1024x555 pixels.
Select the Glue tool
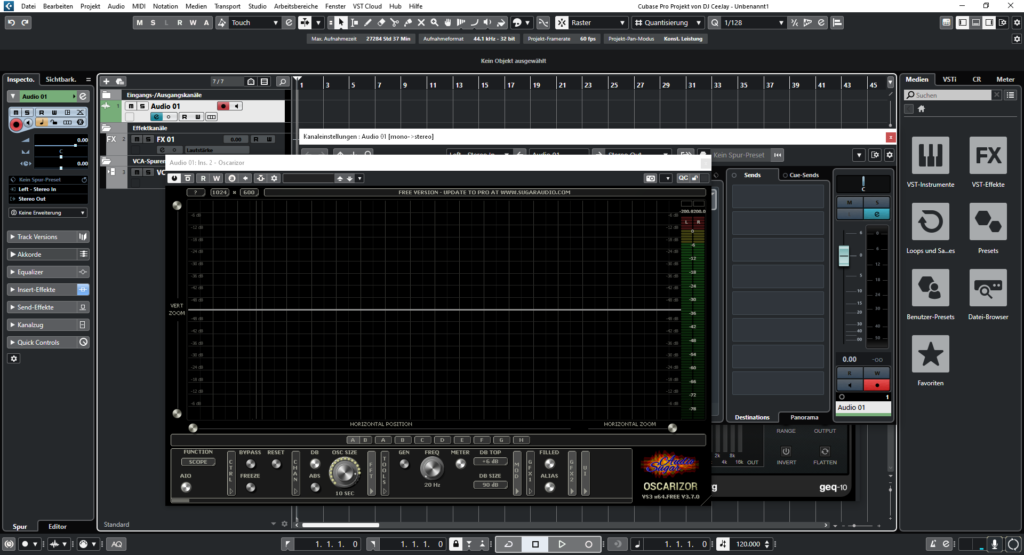pyautogui.click(x=408, y=23)
